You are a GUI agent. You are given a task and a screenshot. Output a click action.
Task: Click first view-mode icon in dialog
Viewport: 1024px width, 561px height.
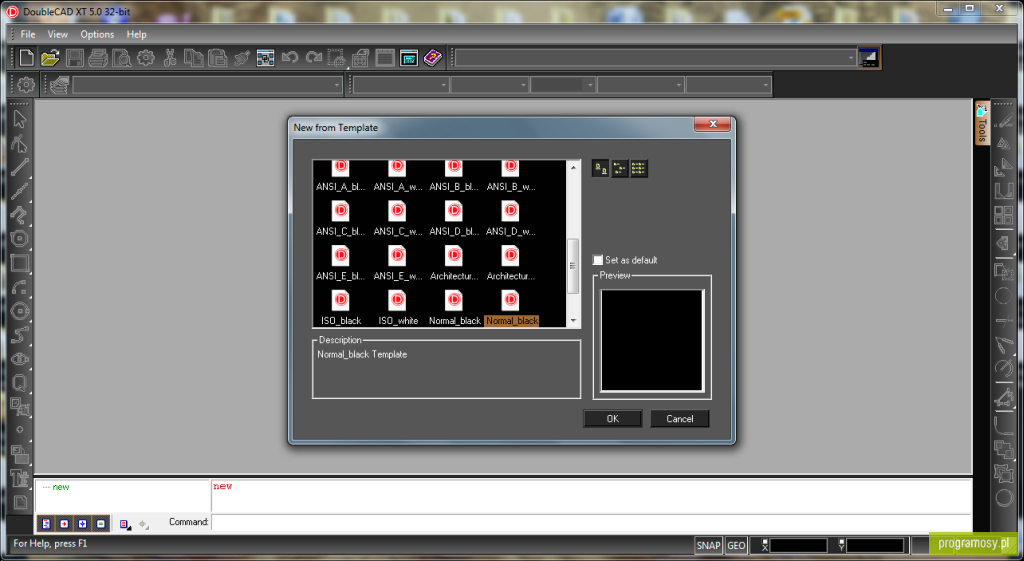pyautogui.click(x=600, y=168)
